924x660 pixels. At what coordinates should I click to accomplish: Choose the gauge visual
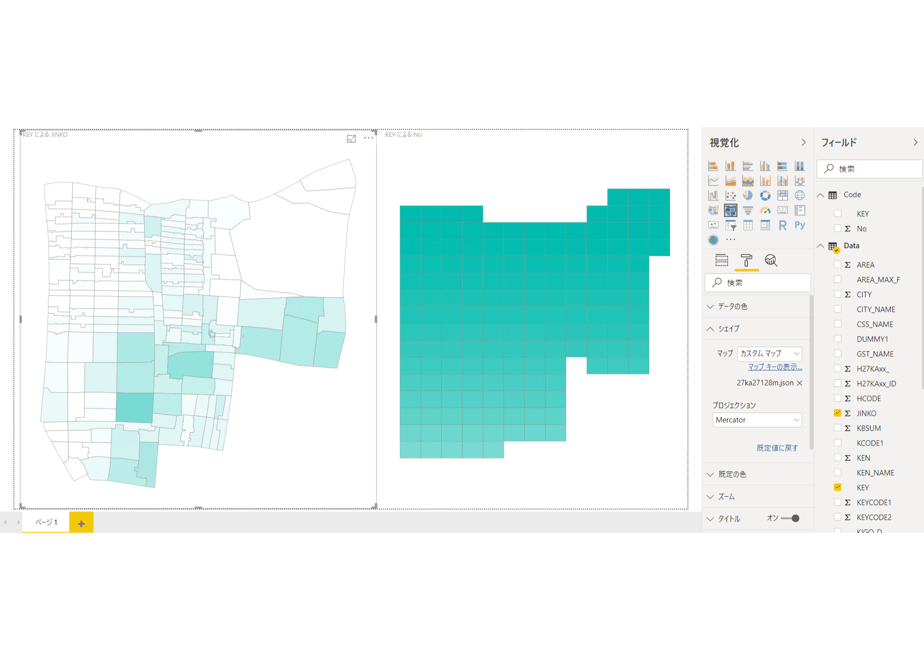click(765, 210)
